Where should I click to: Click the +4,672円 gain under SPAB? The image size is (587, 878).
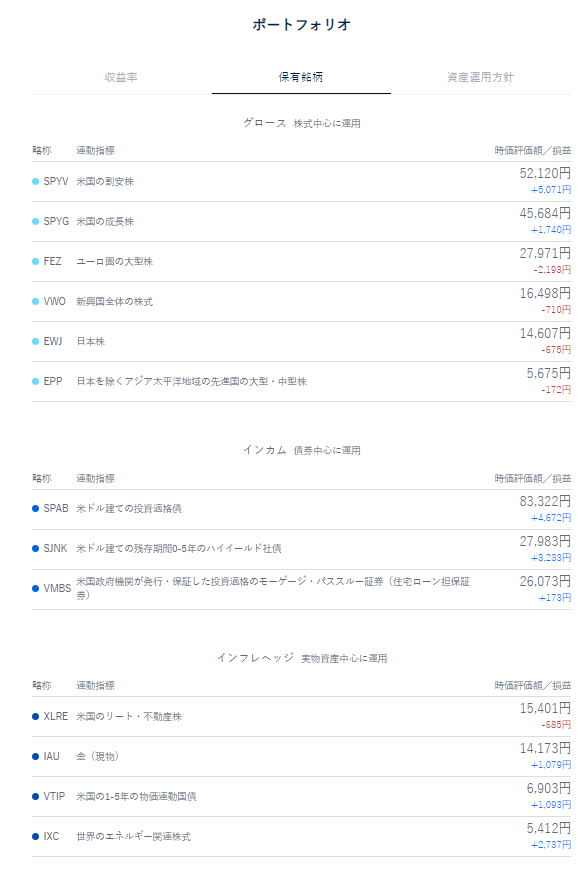tap(551, 517)
